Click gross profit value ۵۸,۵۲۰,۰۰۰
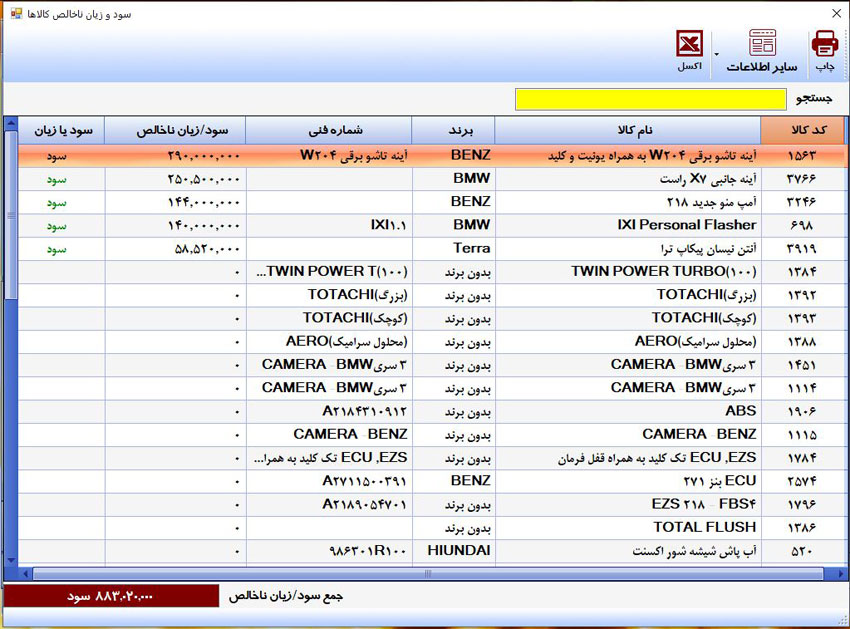The image size is (850, 629). click(207, 249)
